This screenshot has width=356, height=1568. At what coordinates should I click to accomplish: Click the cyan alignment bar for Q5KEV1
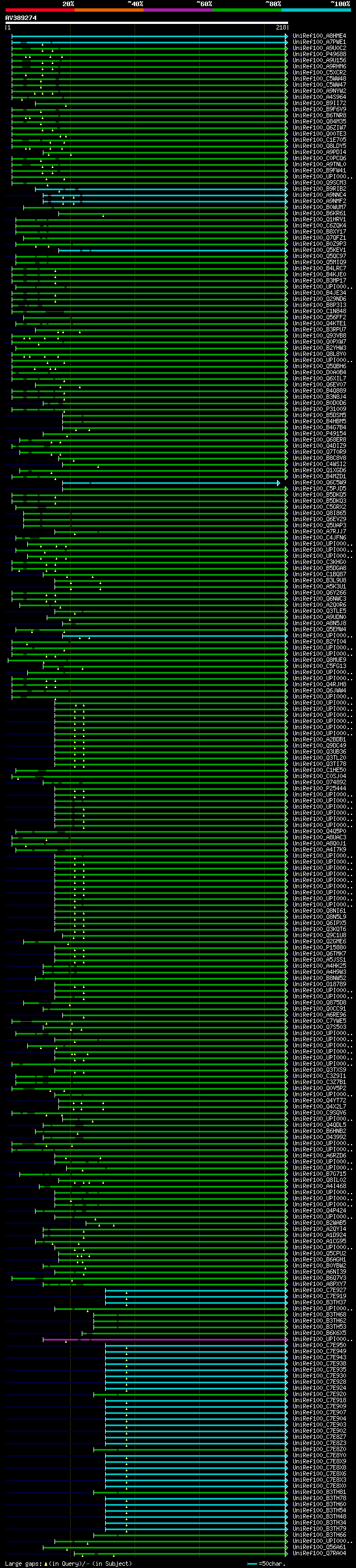pos(172,250)
